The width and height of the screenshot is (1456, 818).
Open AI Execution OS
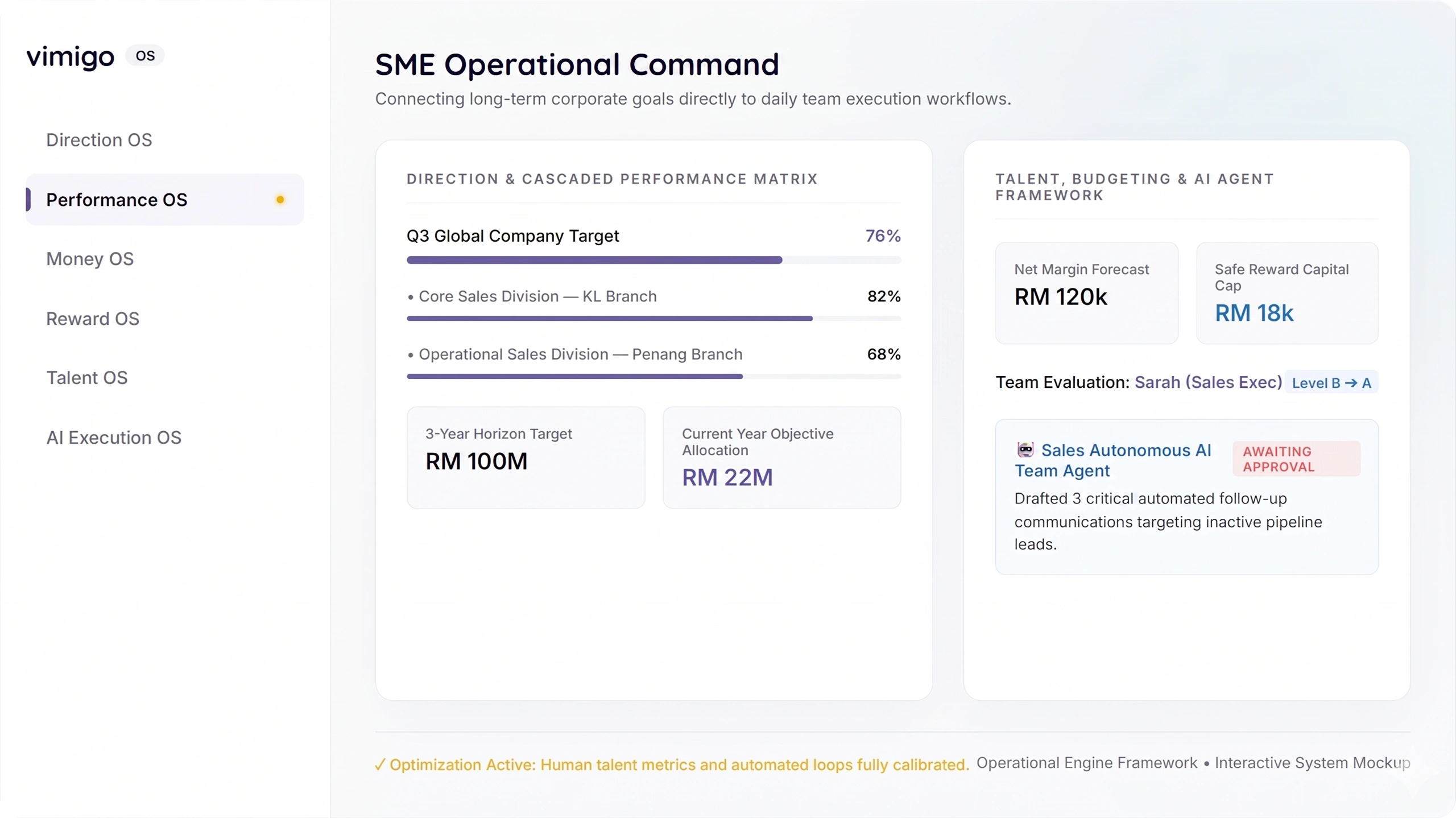pos(114,437)
